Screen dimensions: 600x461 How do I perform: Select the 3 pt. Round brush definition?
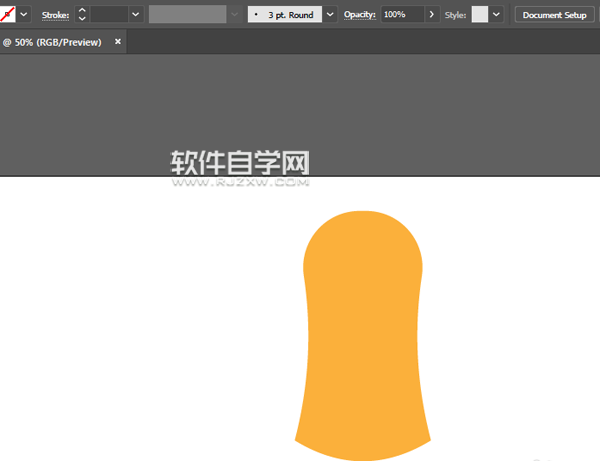(284, 15)
